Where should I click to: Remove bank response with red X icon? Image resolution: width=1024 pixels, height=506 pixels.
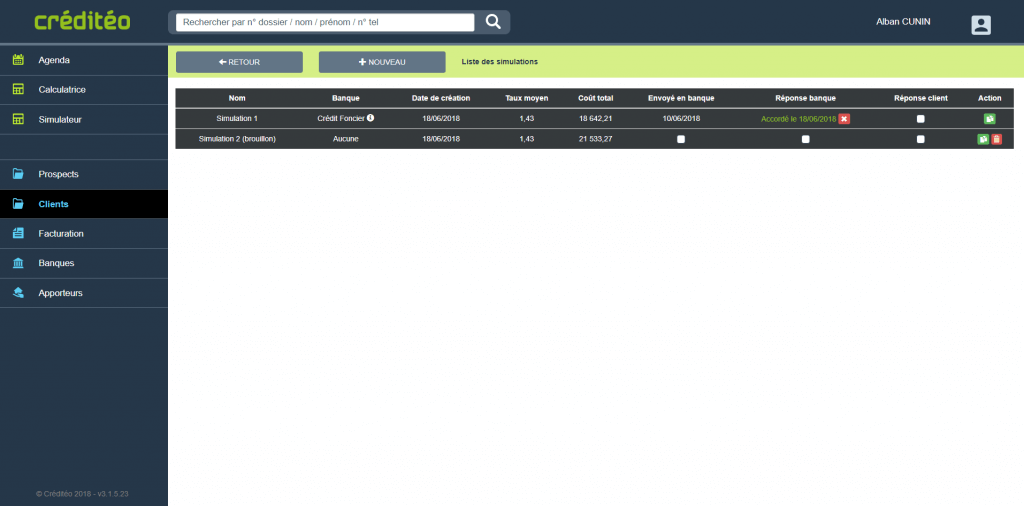[x=844, y=119]
